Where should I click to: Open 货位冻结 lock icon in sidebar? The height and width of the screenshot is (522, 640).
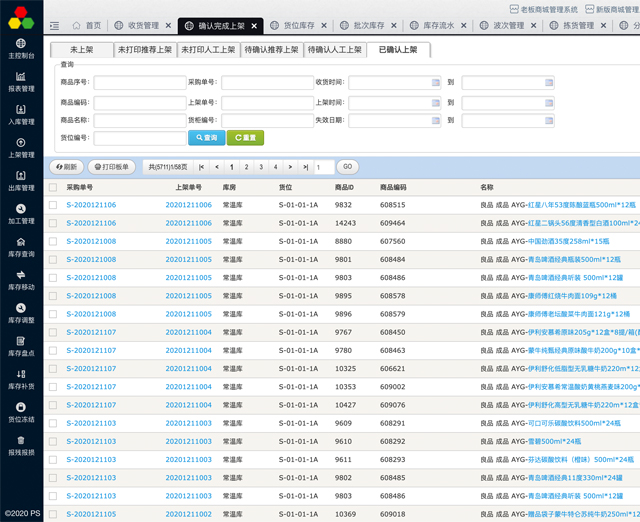coord(21,412)
